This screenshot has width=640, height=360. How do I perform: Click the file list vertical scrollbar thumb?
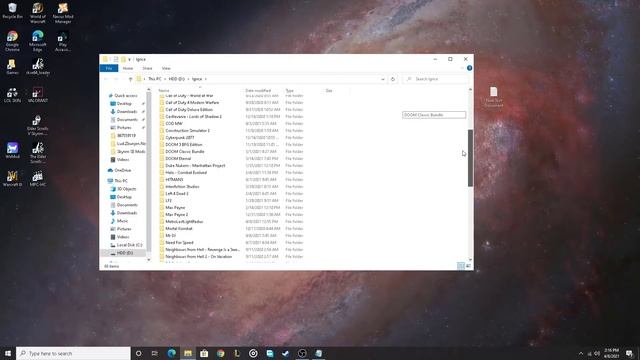pyautogui.click(x=470, y=158)
